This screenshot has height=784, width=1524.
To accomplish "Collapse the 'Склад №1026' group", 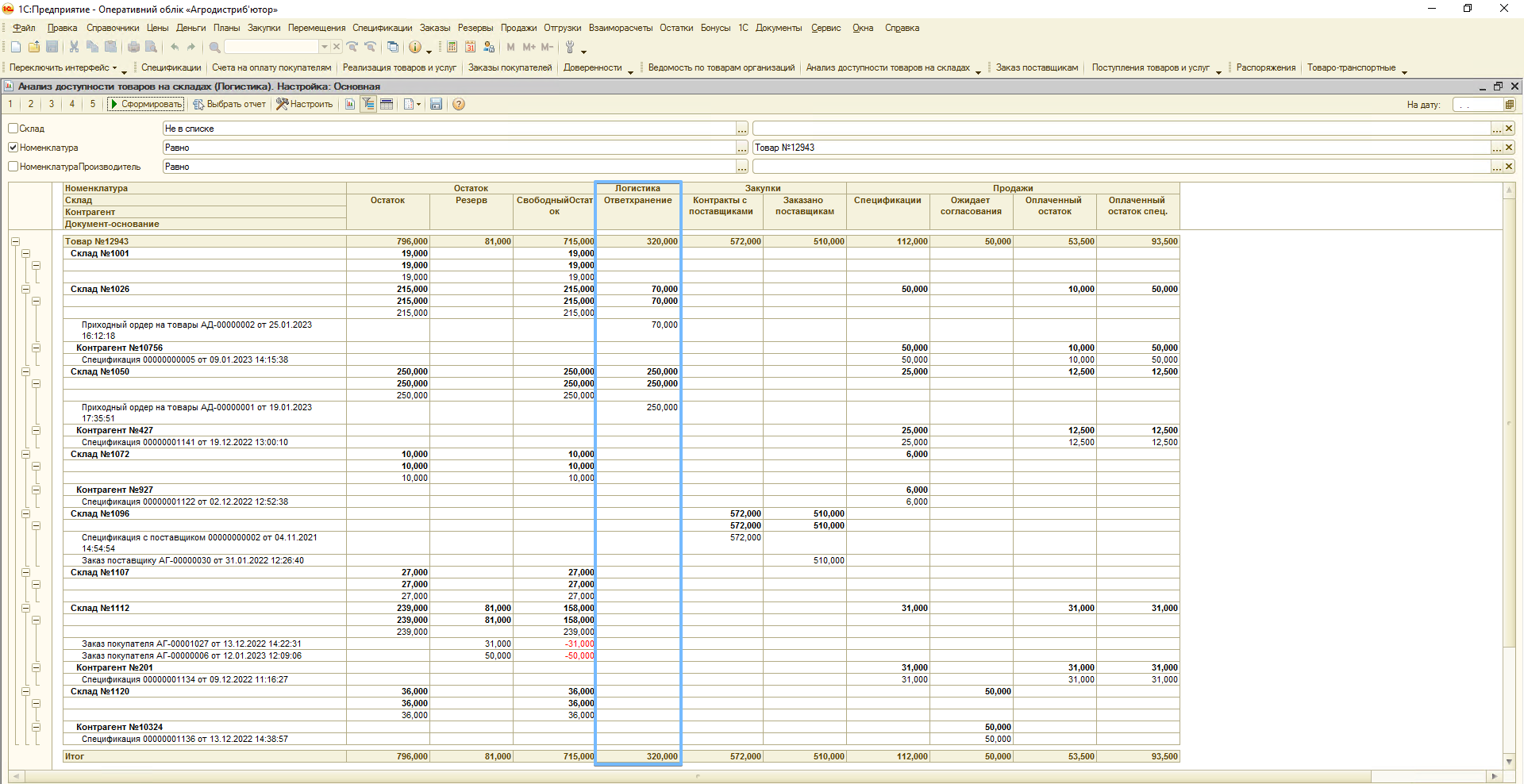I will pos(25,290).
